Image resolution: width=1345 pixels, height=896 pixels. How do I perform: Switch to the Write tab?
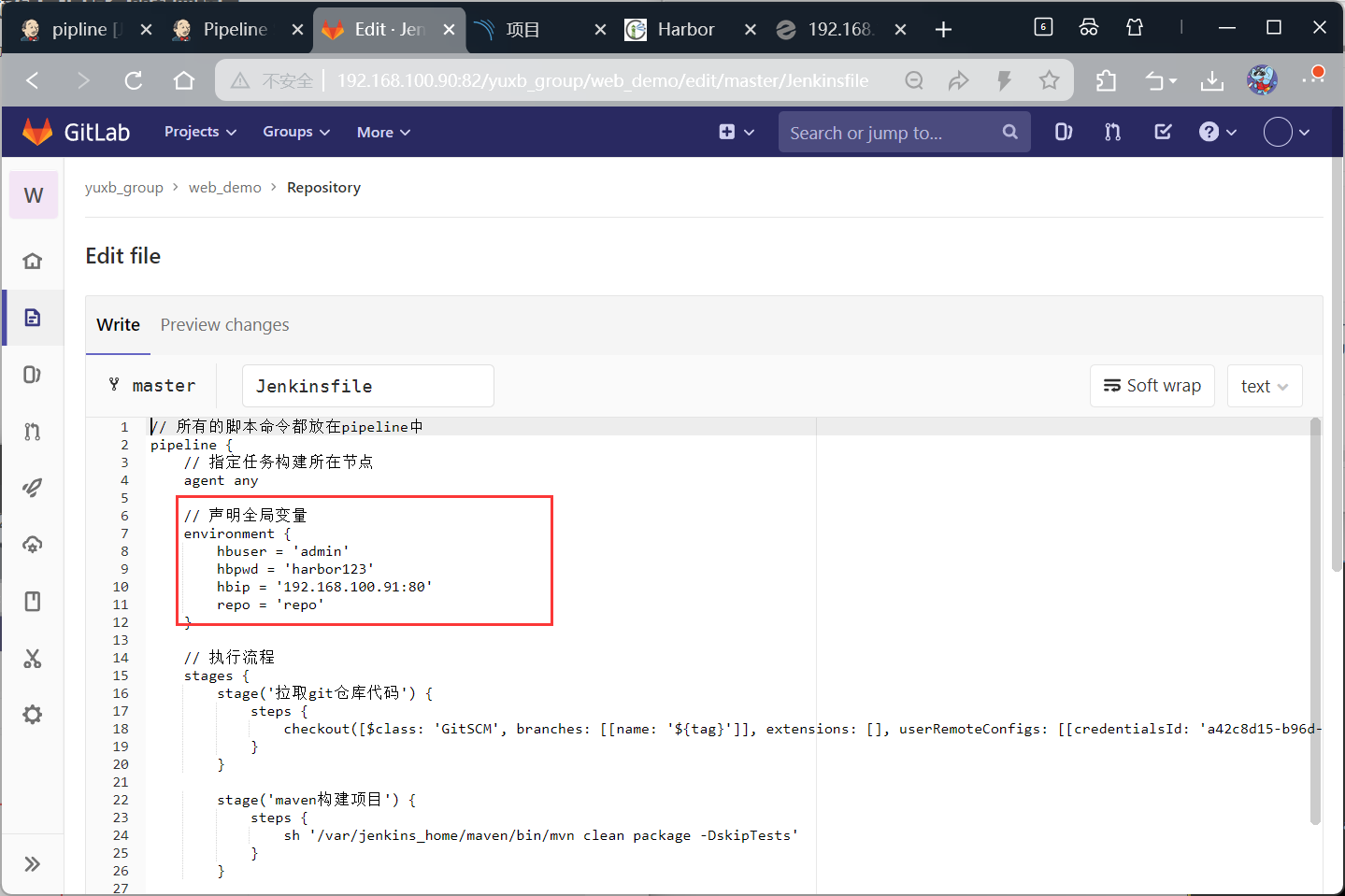click(x=118, y=324)
